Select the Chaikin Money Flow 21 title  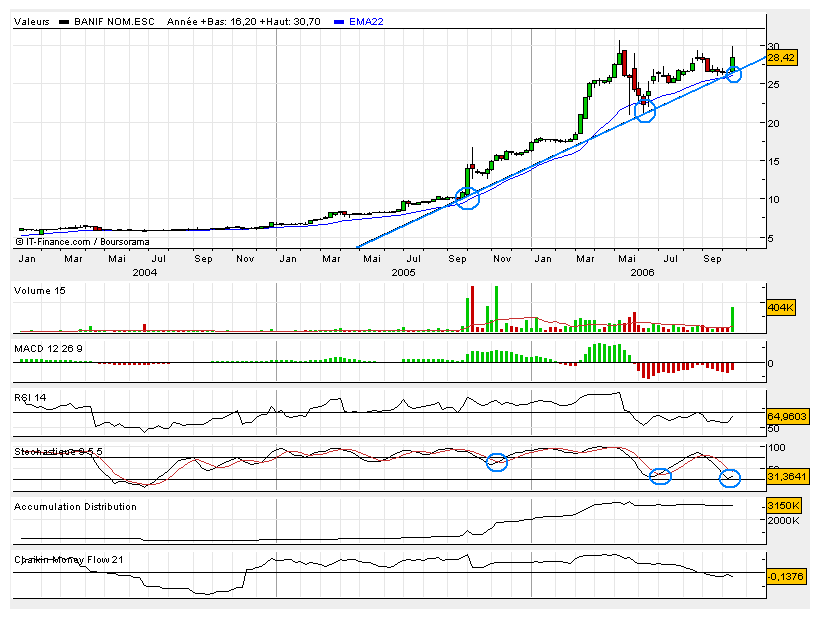click(69, 560)
